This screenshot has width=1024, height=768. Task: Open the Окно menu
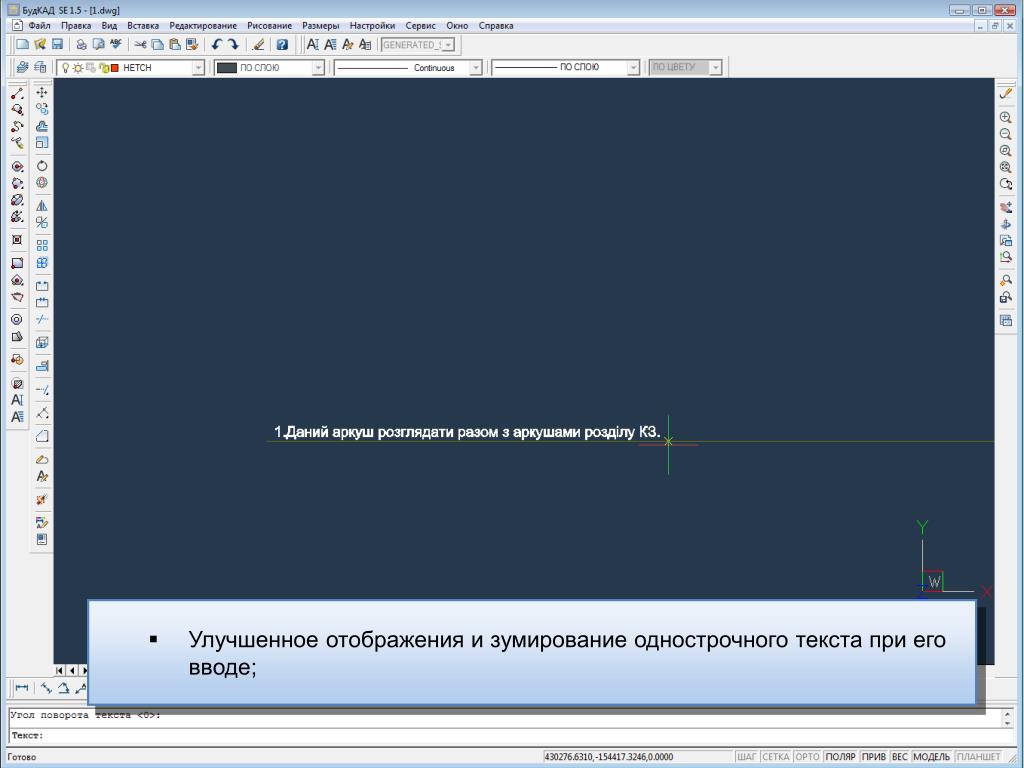(x=457, y=25)
